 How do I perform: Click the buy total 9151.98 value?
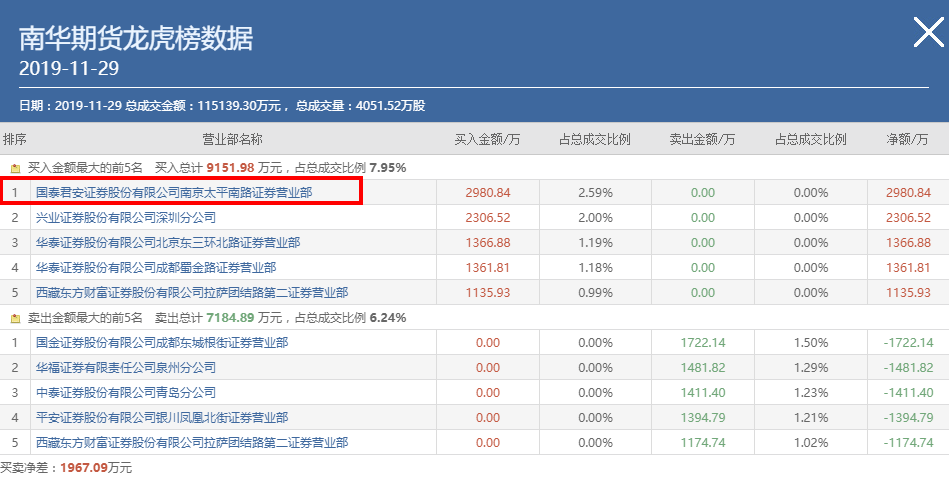(230, 168)
